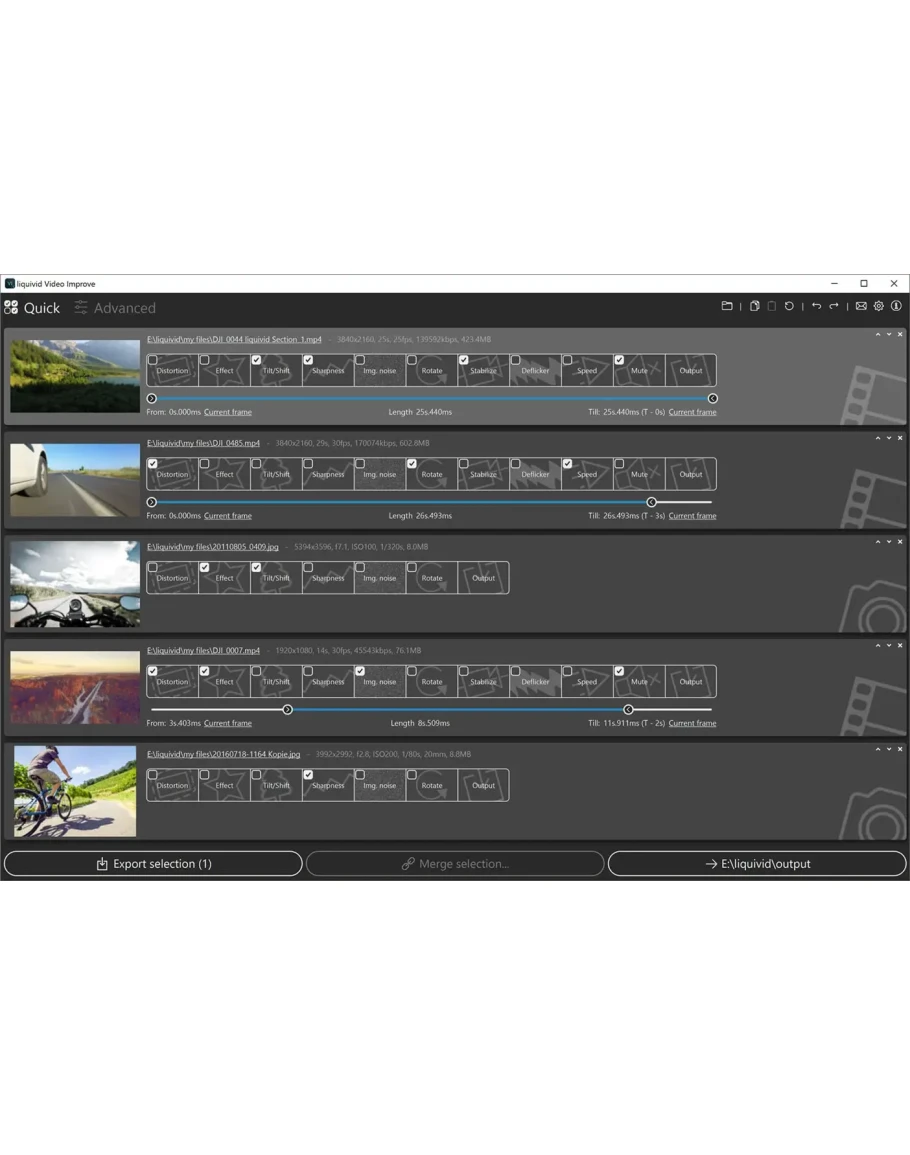The width and height of the screenshot is (910, 1155).
Task: Click the info icon in toolbar
Action: point(896,306)
